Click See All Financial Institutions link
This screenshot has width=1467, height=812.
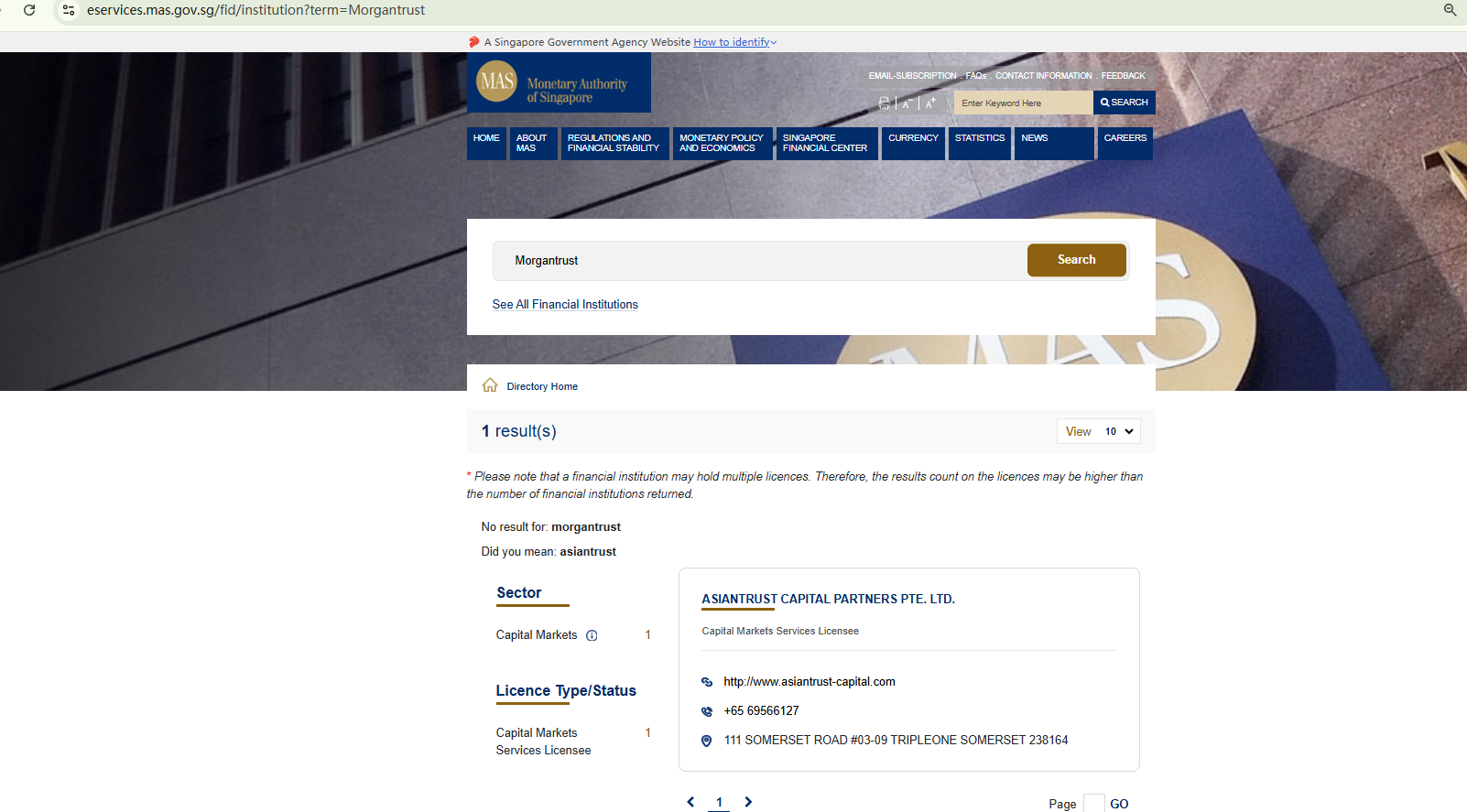pyautogui.click(x=565, y=305)
